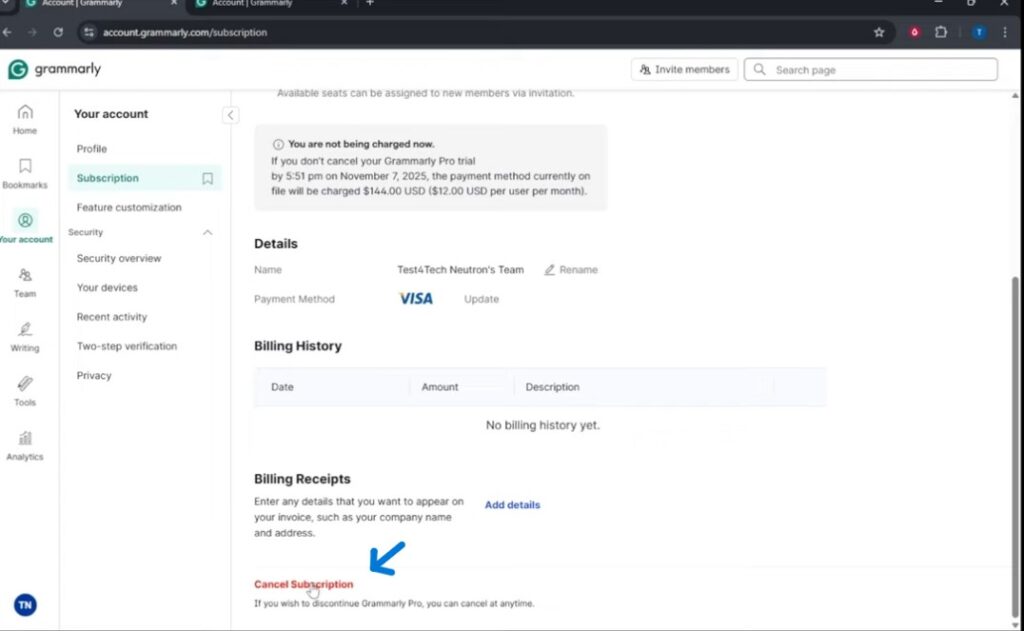Open Home from the left sidebar
The width and height of the screenshot is (1024, 631).
25,118
